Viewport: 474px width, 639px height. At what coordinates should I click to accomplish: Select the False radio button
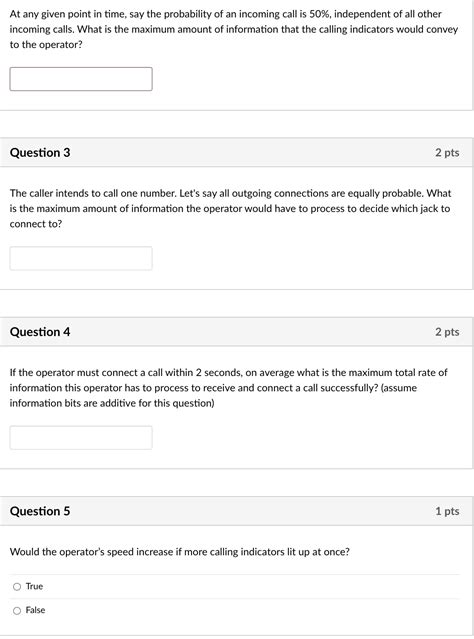17,610
